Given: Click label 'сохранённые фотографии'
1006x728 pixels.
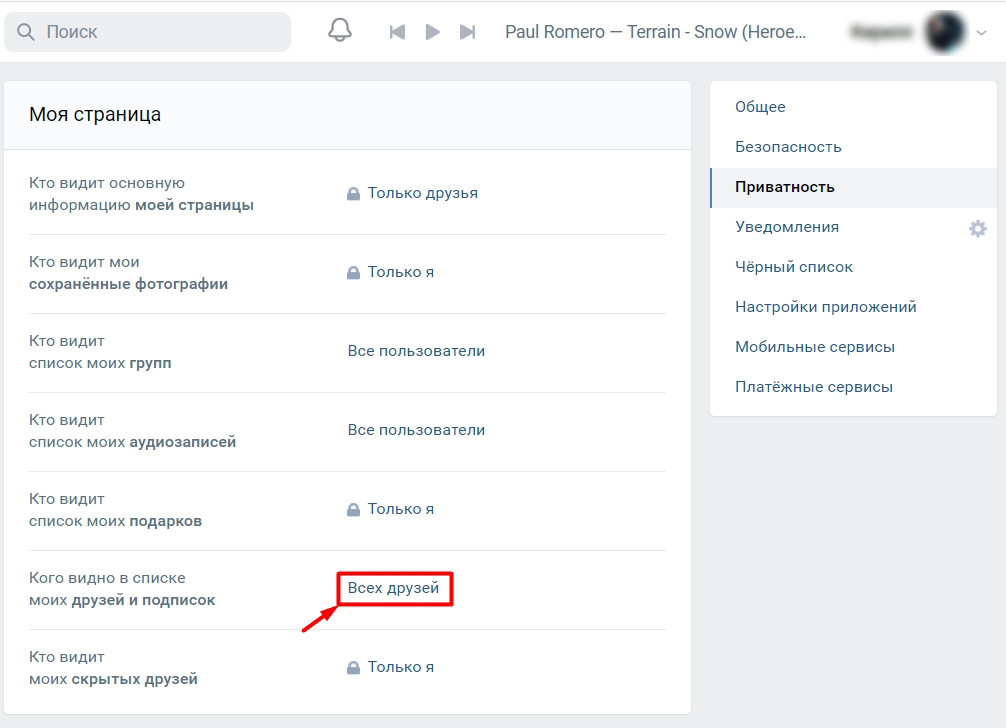Looking at the screenshot, I should click(128, 284).
